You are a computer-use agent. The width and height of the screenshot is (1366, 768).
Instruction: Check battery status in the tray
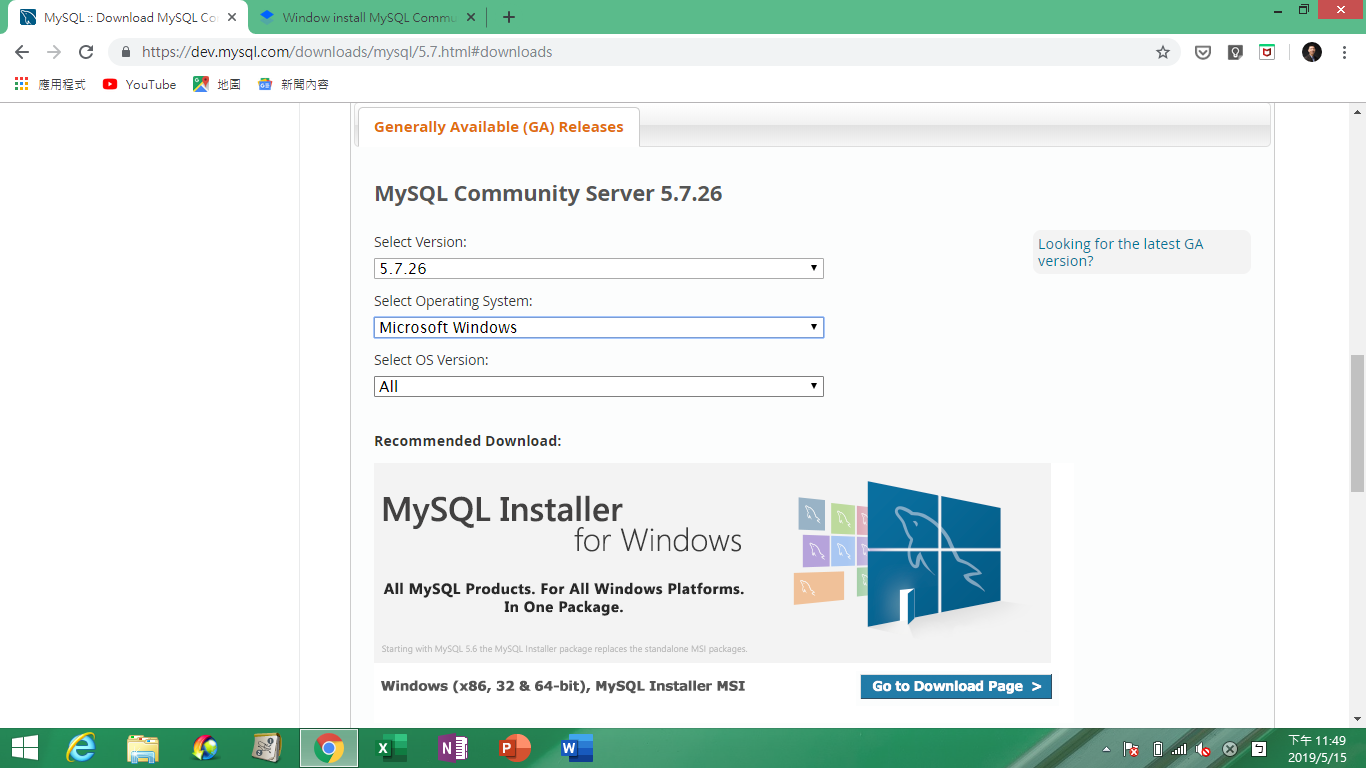point(1157,749)
